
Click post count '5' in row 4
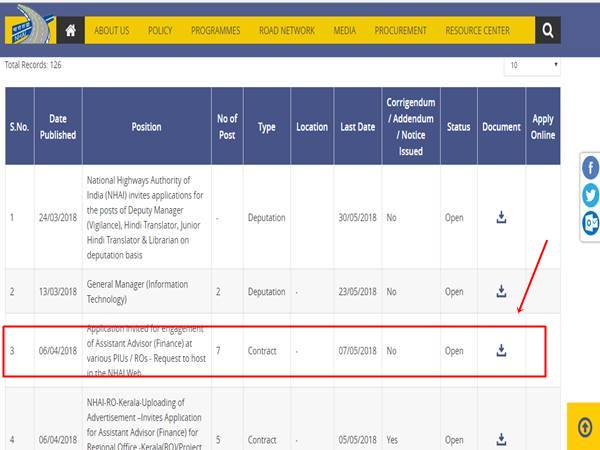coord(218,440)
